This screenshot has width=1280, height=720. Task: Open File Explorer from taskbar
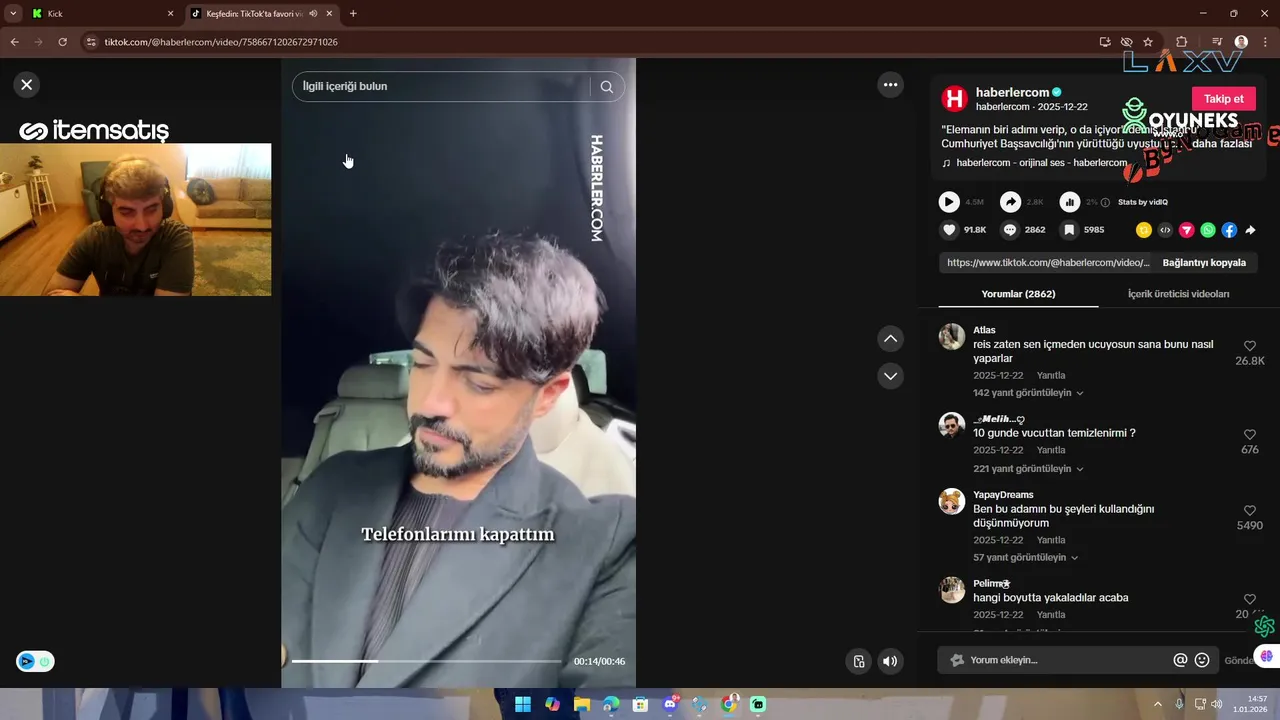pos(582,705)
